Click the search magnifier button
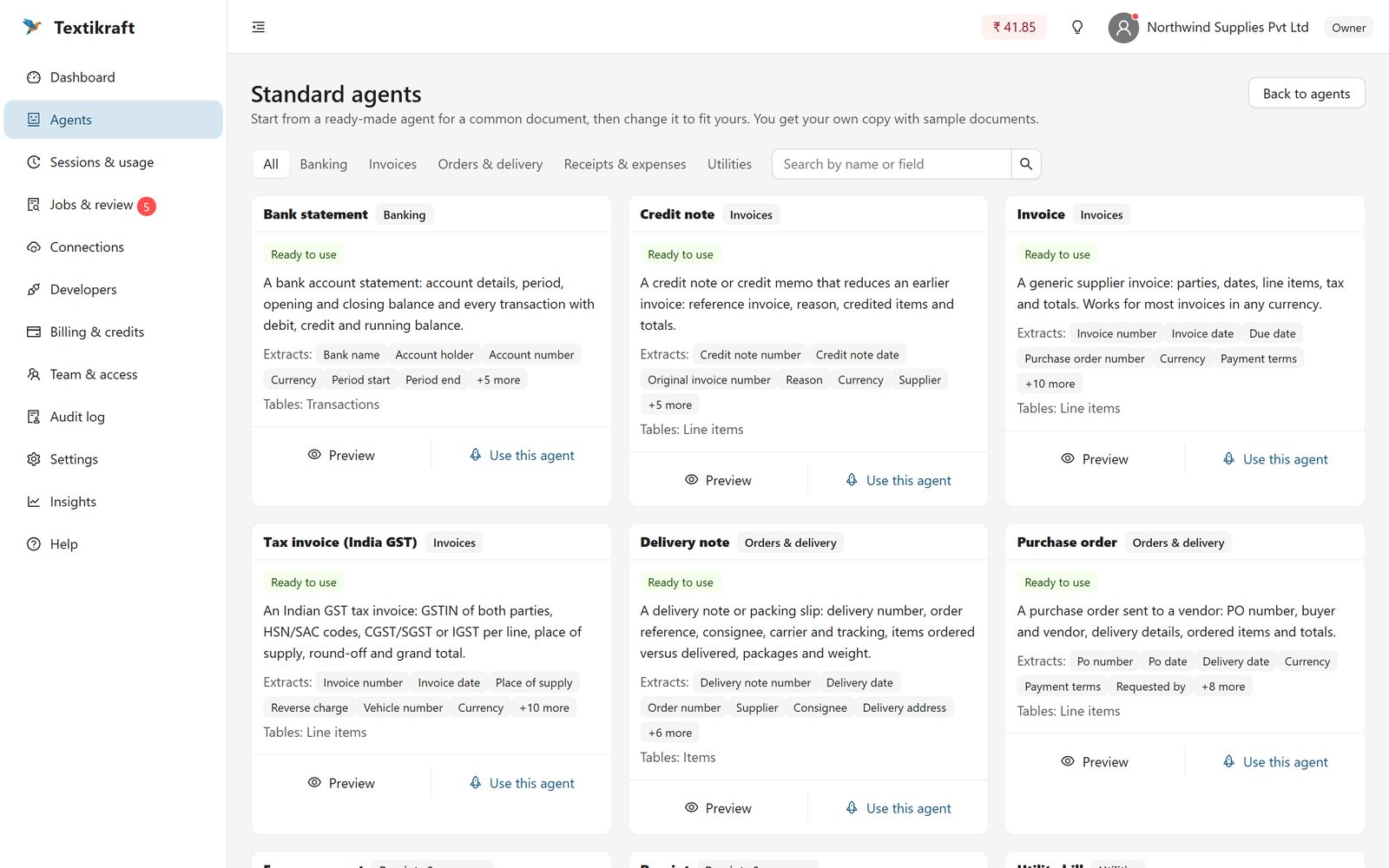 pos(1026,164)
